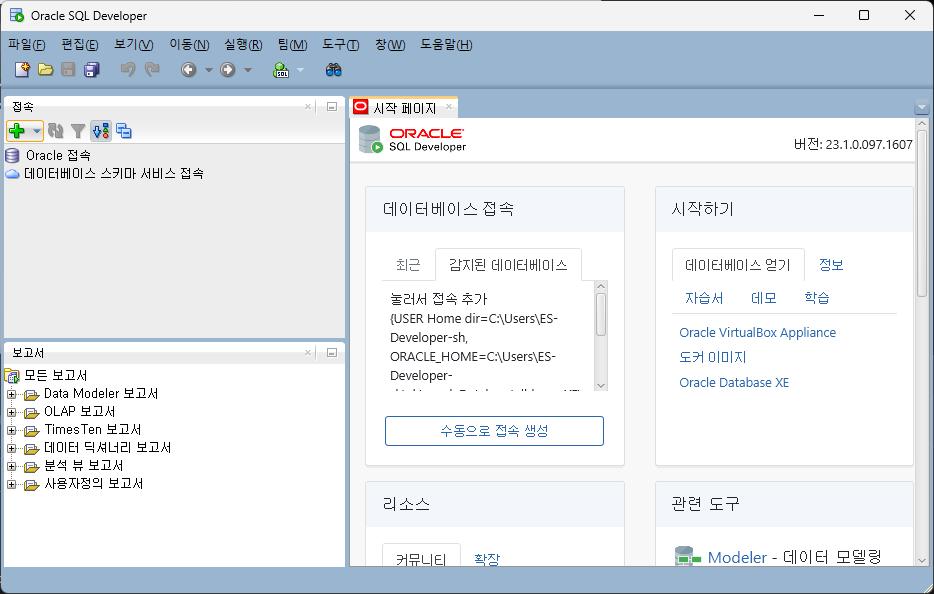Image resolution: width=934 pixels, height=594 pixels.
Task: Click the Modeler tool icon in 관련 도구
Action: (687, 557)
